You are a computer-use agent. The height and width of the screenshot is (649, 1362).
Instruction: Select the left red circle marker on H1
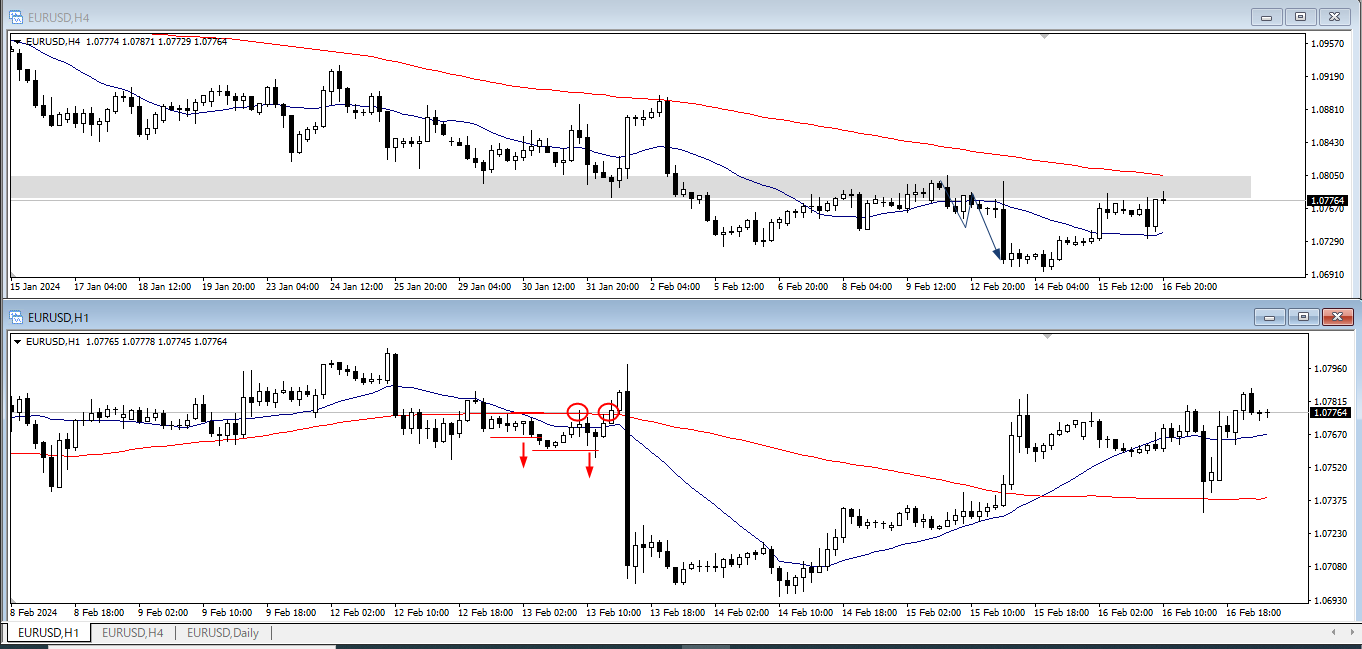click(x=577, y=412)
